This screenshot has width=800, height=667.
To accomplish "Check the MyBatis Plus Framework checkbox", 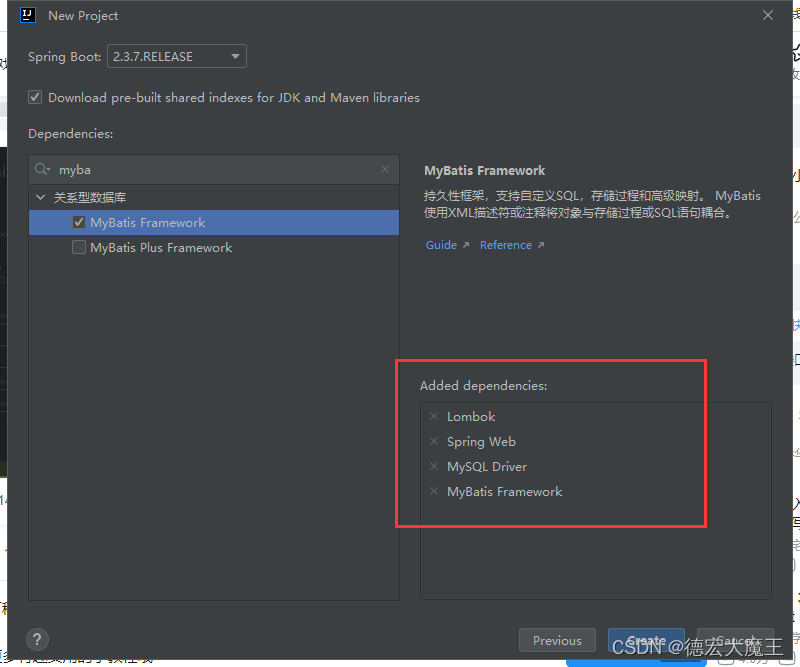I will pos(79,247).
